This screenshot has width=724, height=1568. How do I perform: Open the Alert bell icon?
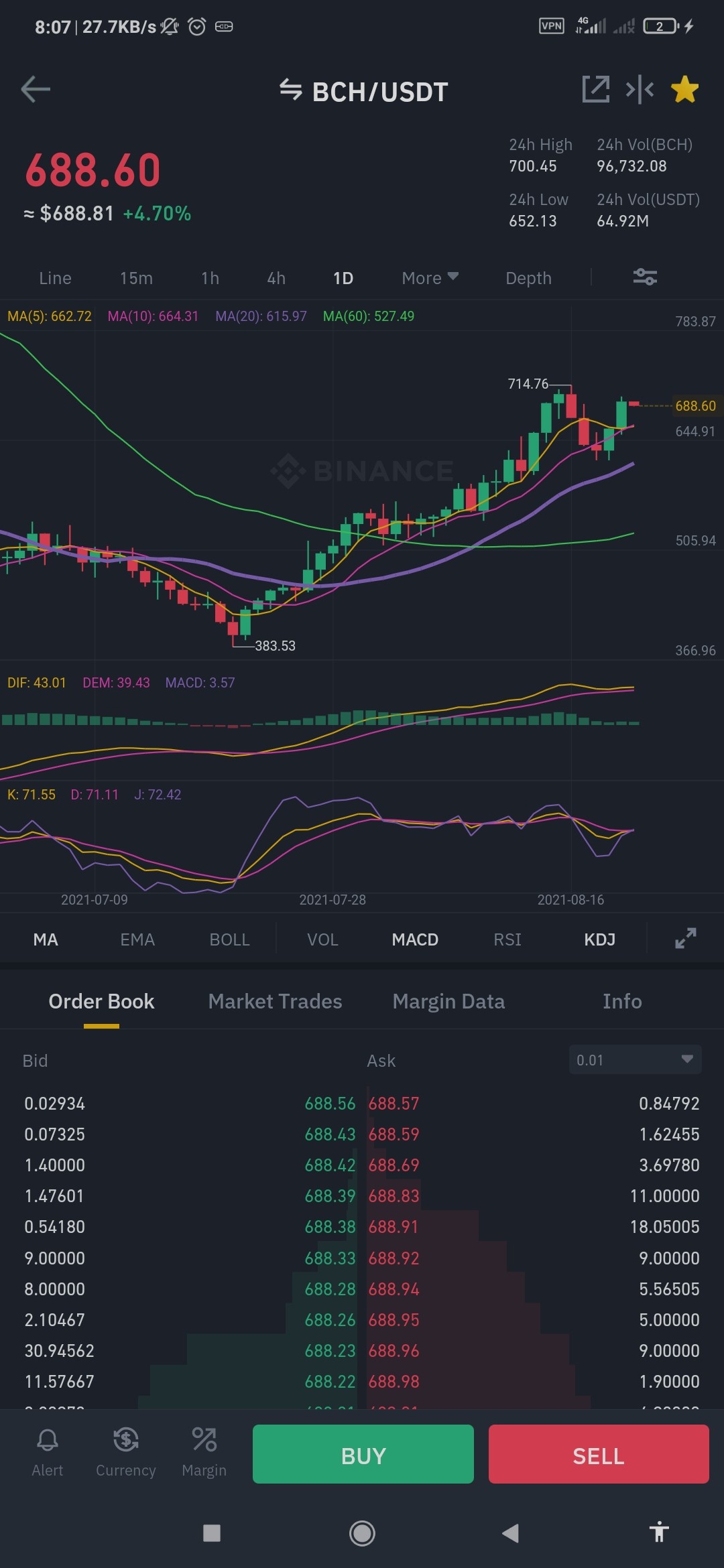pos(47,1453)
